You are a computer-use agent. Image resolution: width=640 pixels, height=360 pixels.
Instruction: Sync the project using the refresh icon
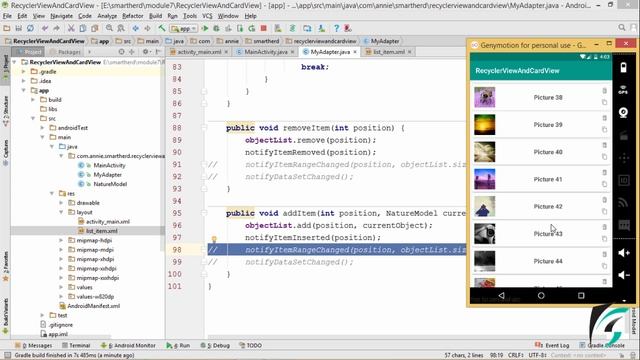point(30,28)
